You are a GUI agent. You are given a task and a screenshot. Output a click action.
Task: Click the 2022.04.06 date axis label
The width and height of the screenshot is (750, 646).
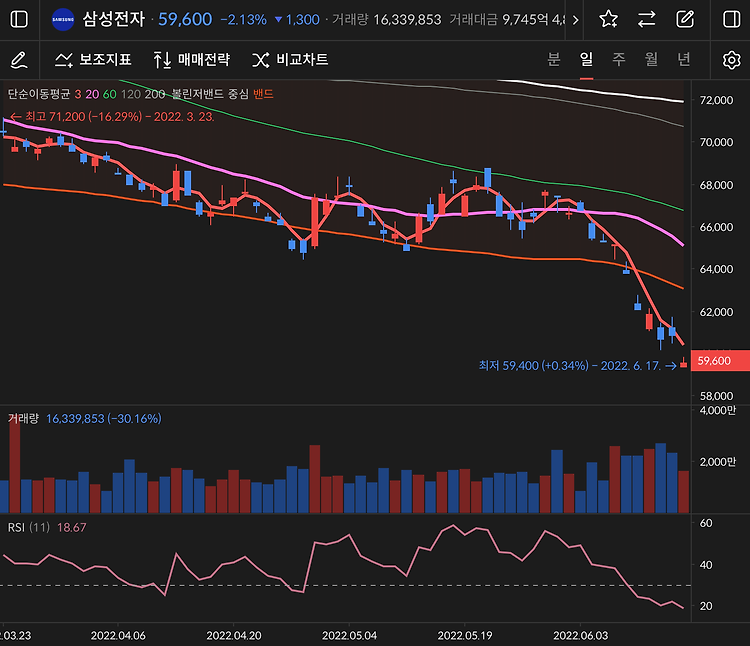118,635
